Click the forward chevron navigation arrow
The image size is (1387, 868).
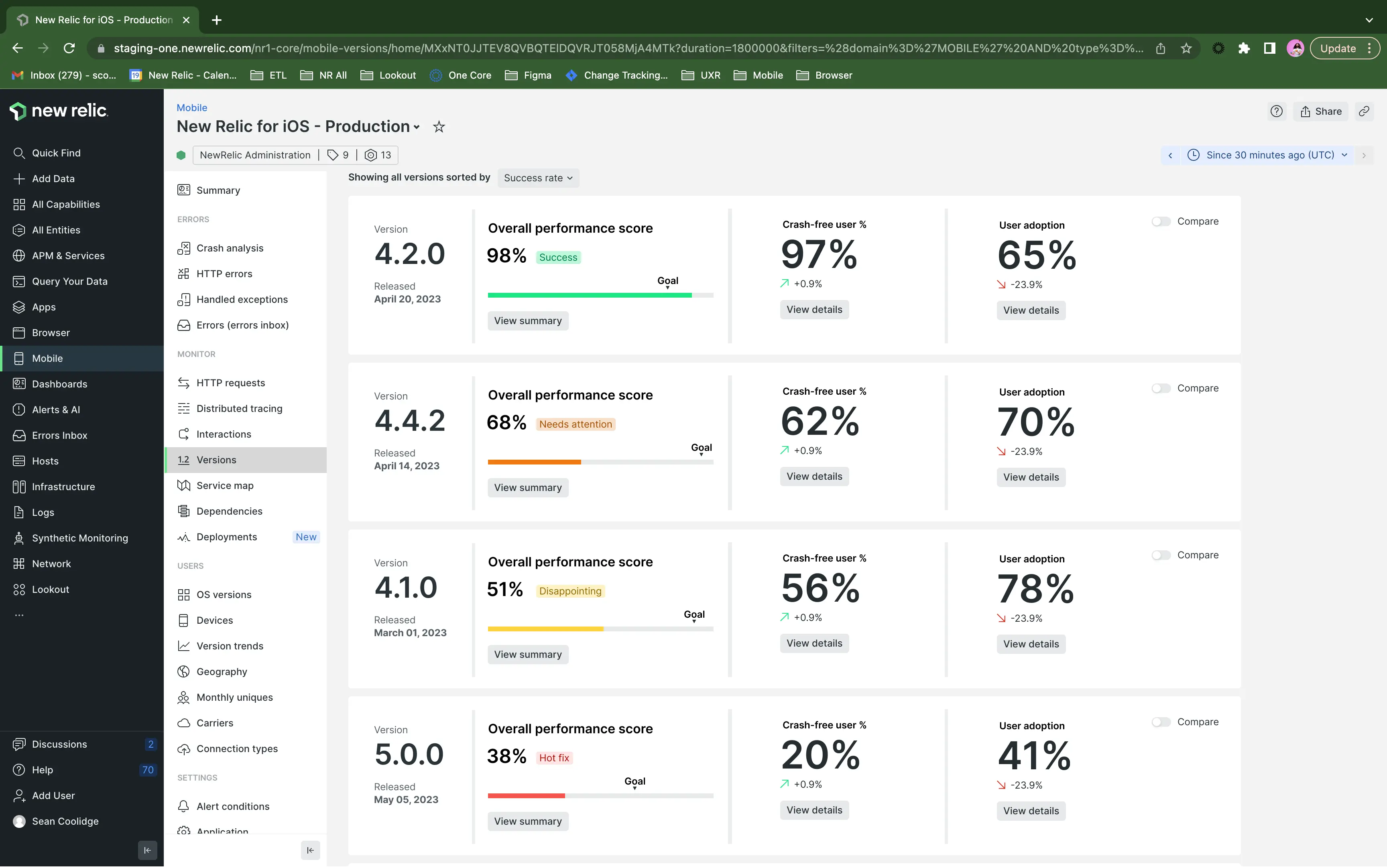click(x=1364, y=155)
